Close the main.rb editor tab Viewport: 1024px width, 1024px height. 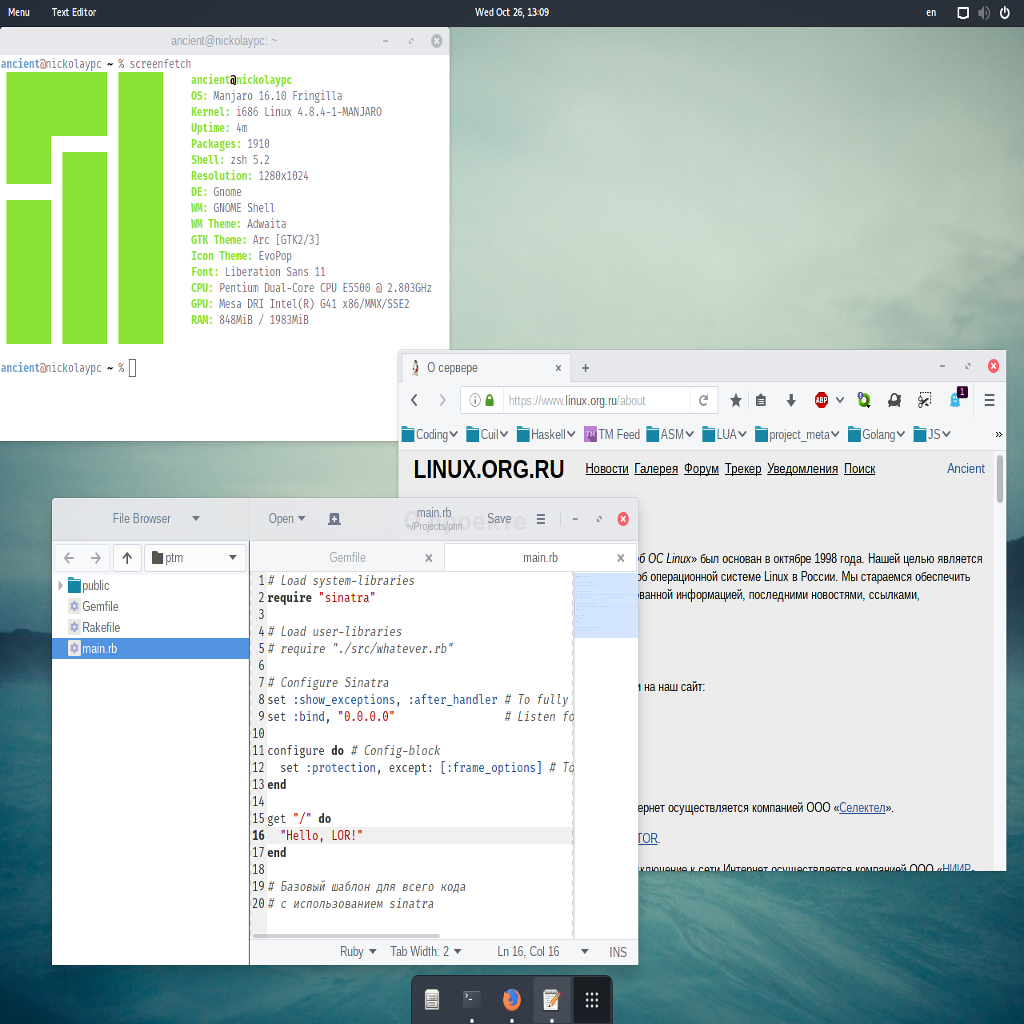tap(620, 558)
